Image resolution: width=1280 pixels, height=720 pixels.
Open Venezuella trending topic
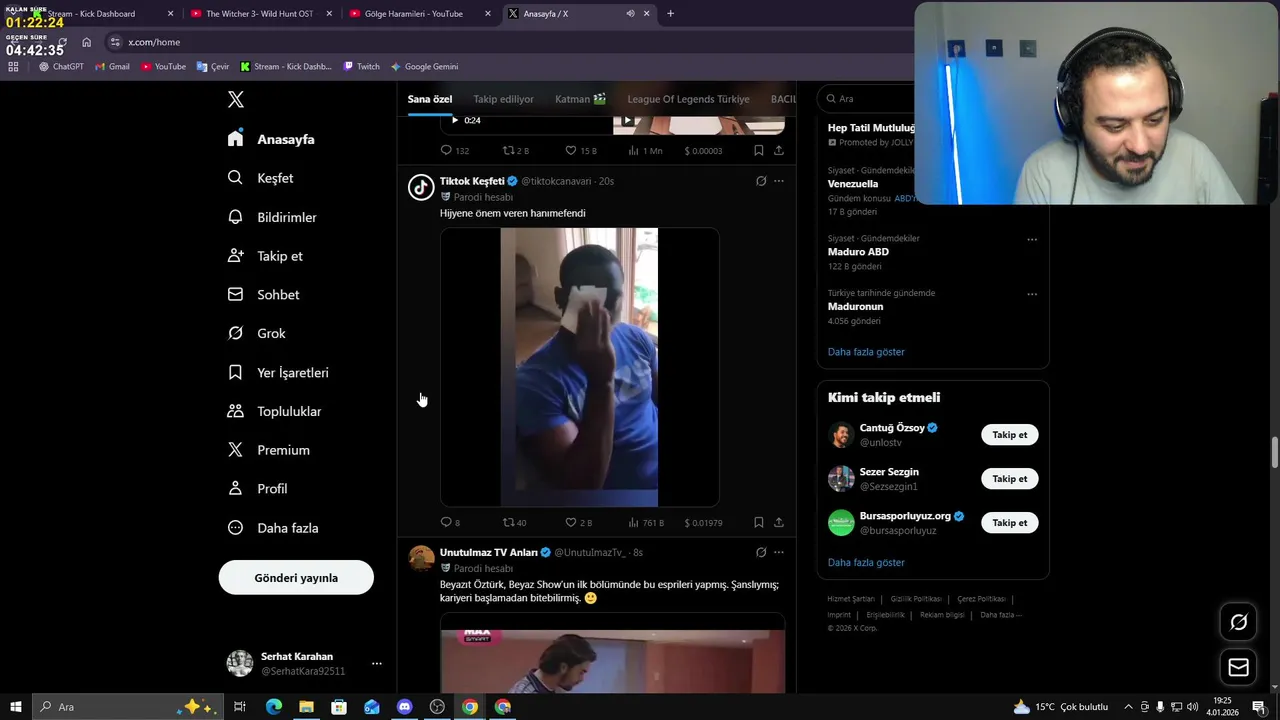[853, 184]
